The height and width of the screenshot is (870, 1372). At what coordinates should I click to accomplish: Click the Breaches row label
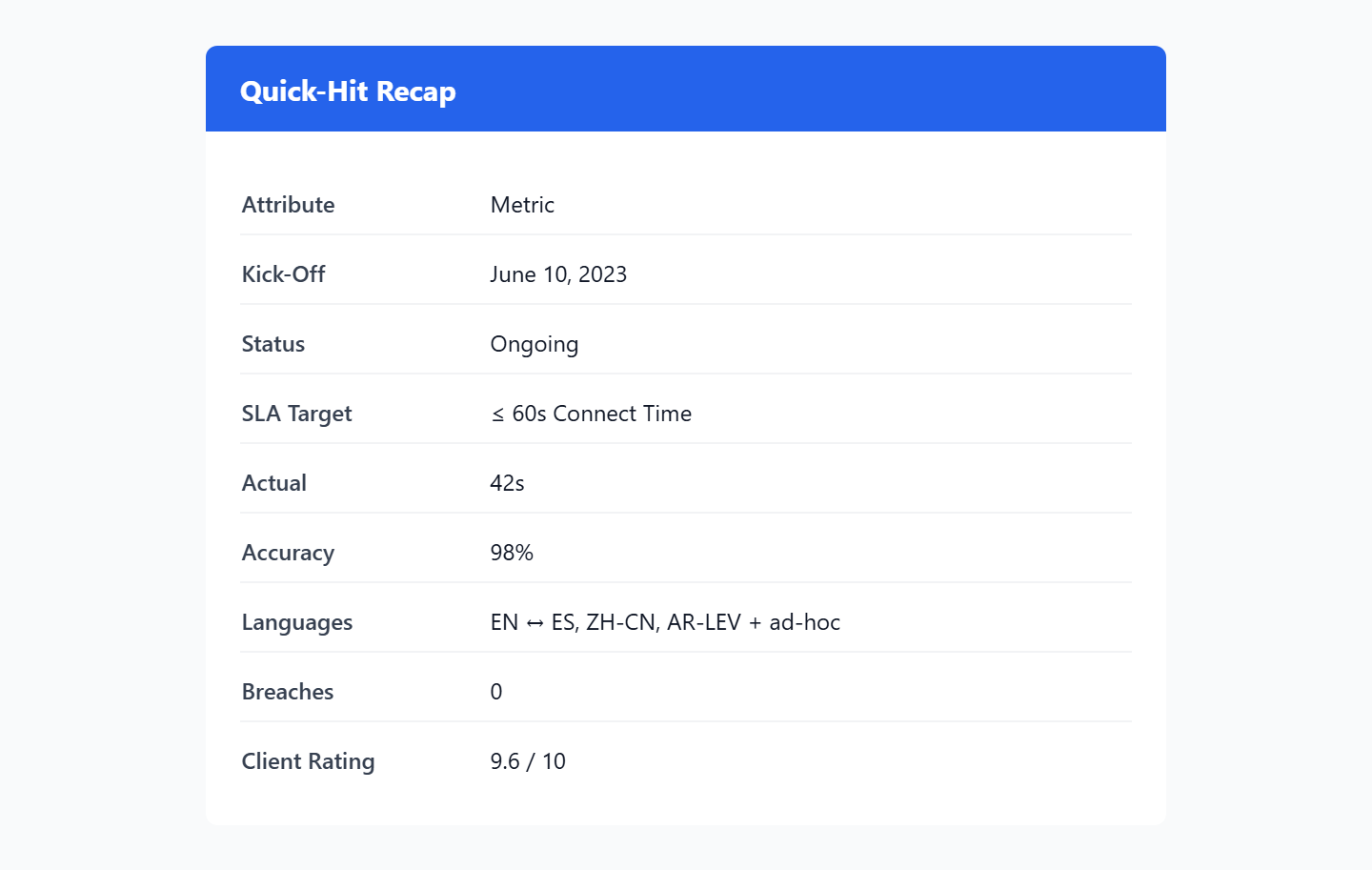click(x=287, y=692)
